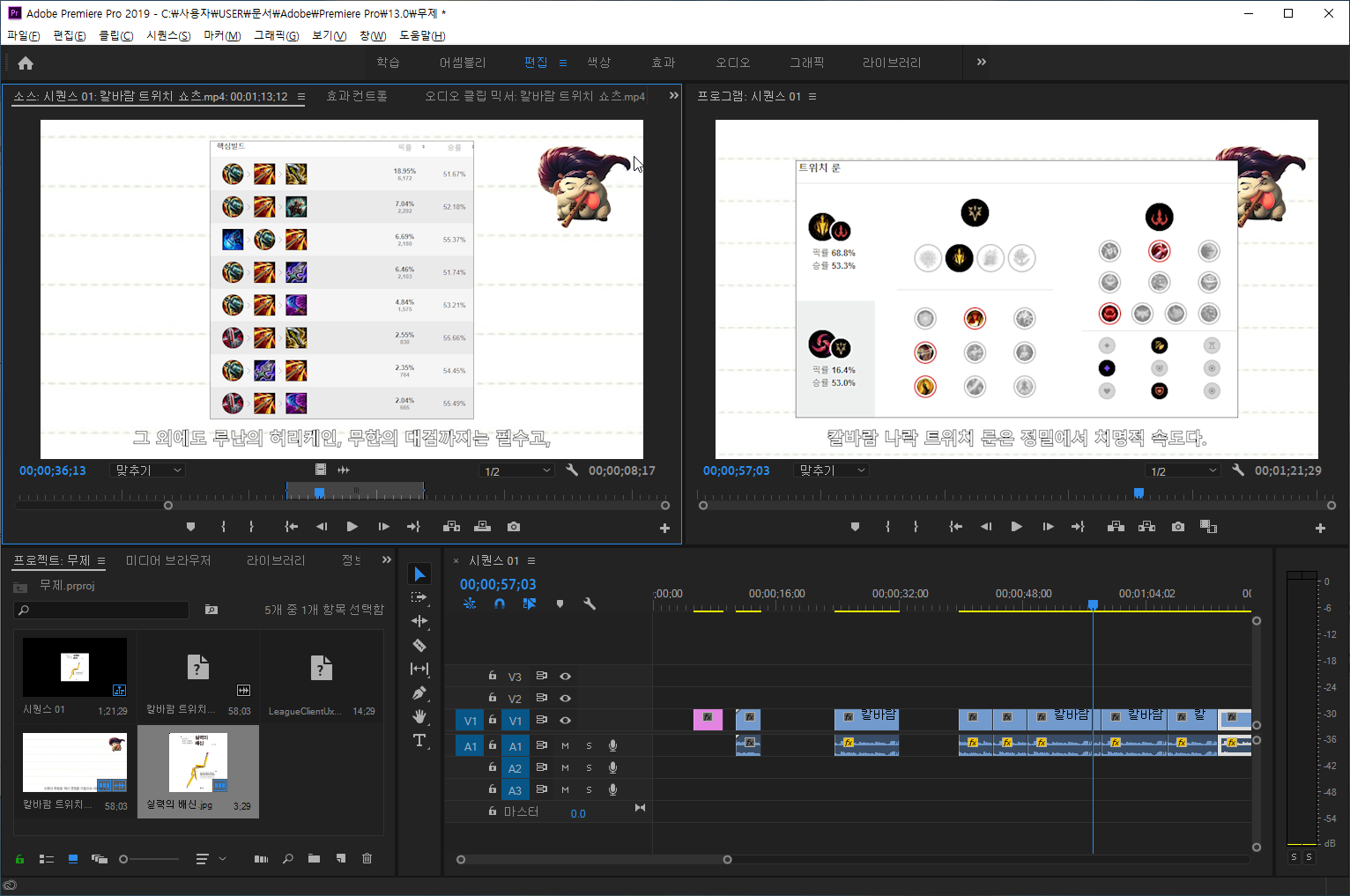The height and width of the screenshot is (896, 1350).
Task: Switch to 미디어 브라우저 tab
Action: coord(168,560)
